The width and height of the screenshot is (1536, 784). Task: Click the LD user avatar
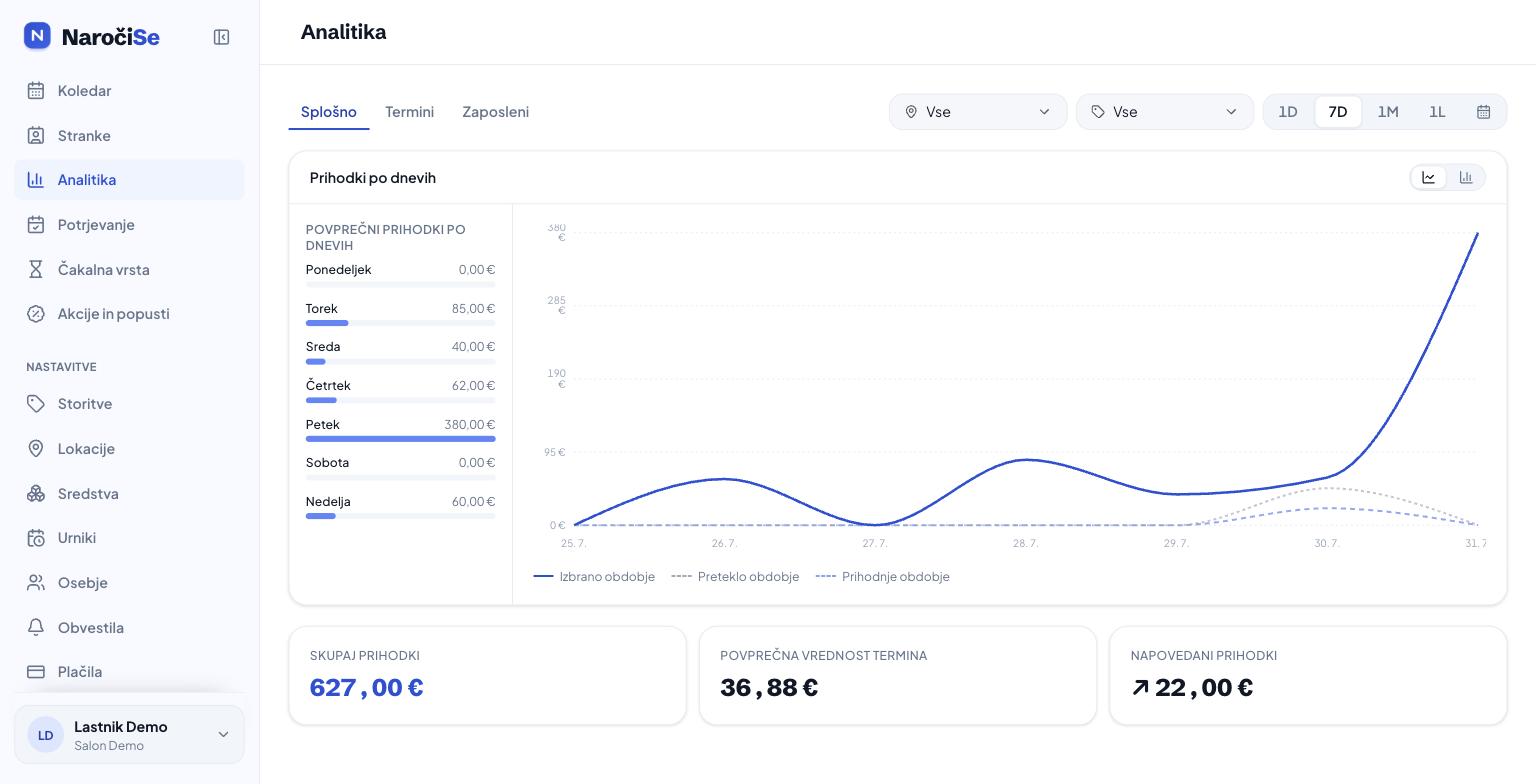(45, 735)
